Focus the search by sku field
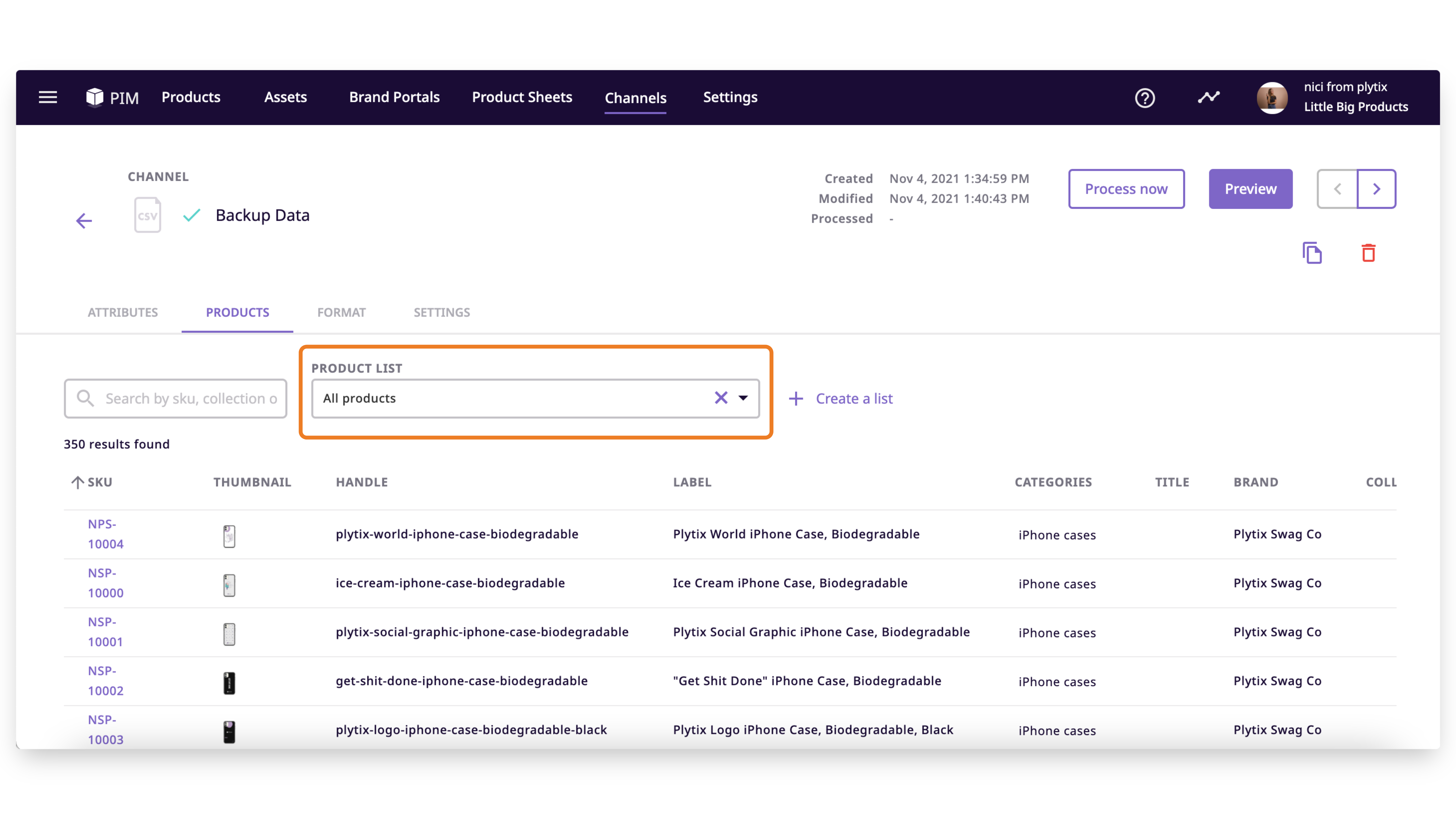 click(x=175, y=398)
